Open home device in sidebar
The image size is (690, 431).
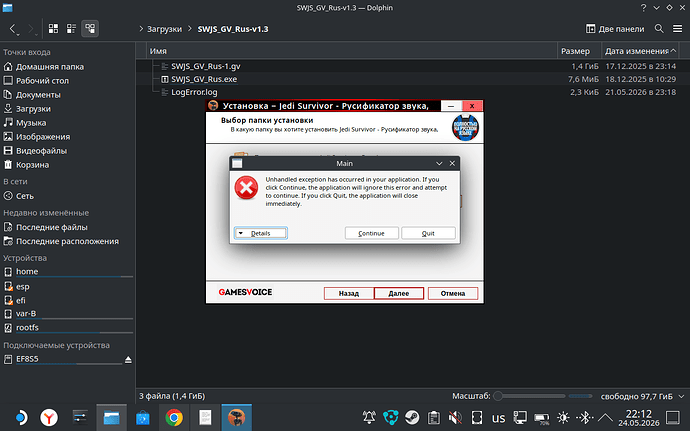point(67,272)
